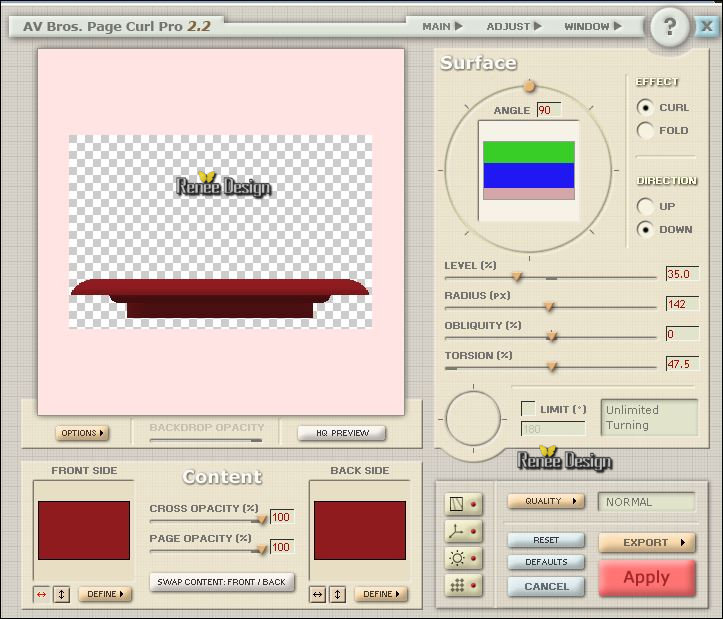Adjust the Torsion slider handle
This screenshot has height=619, width=723.
point(552,367)
